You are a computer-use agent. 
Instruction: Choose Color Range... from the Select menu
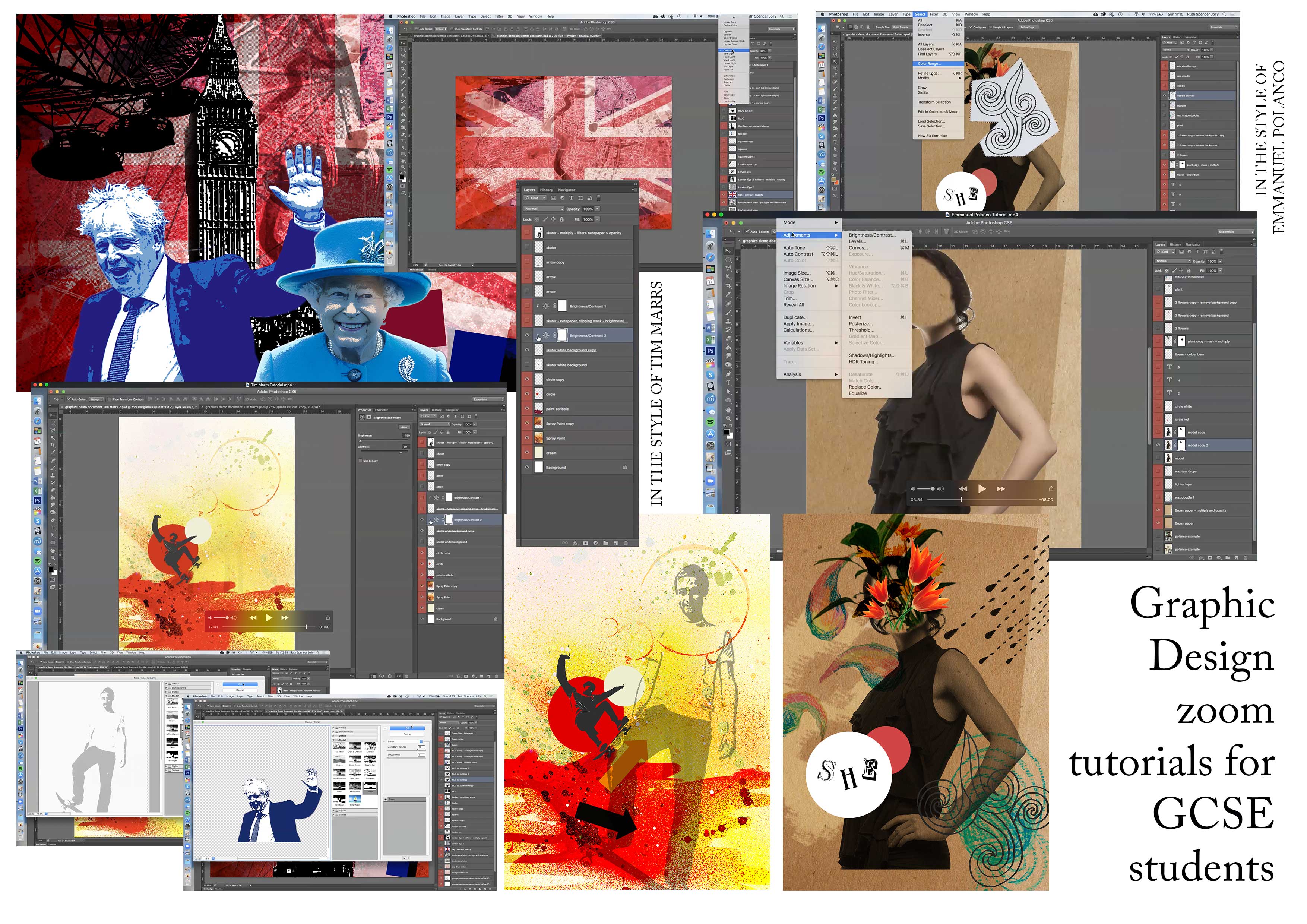coord(938,64)
